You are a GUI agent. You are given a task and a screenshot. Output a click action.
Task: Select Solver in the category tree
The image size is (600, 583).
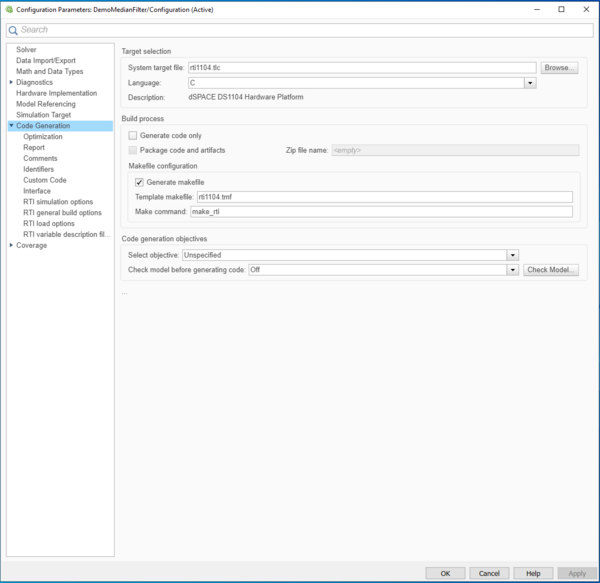point(26,49)
